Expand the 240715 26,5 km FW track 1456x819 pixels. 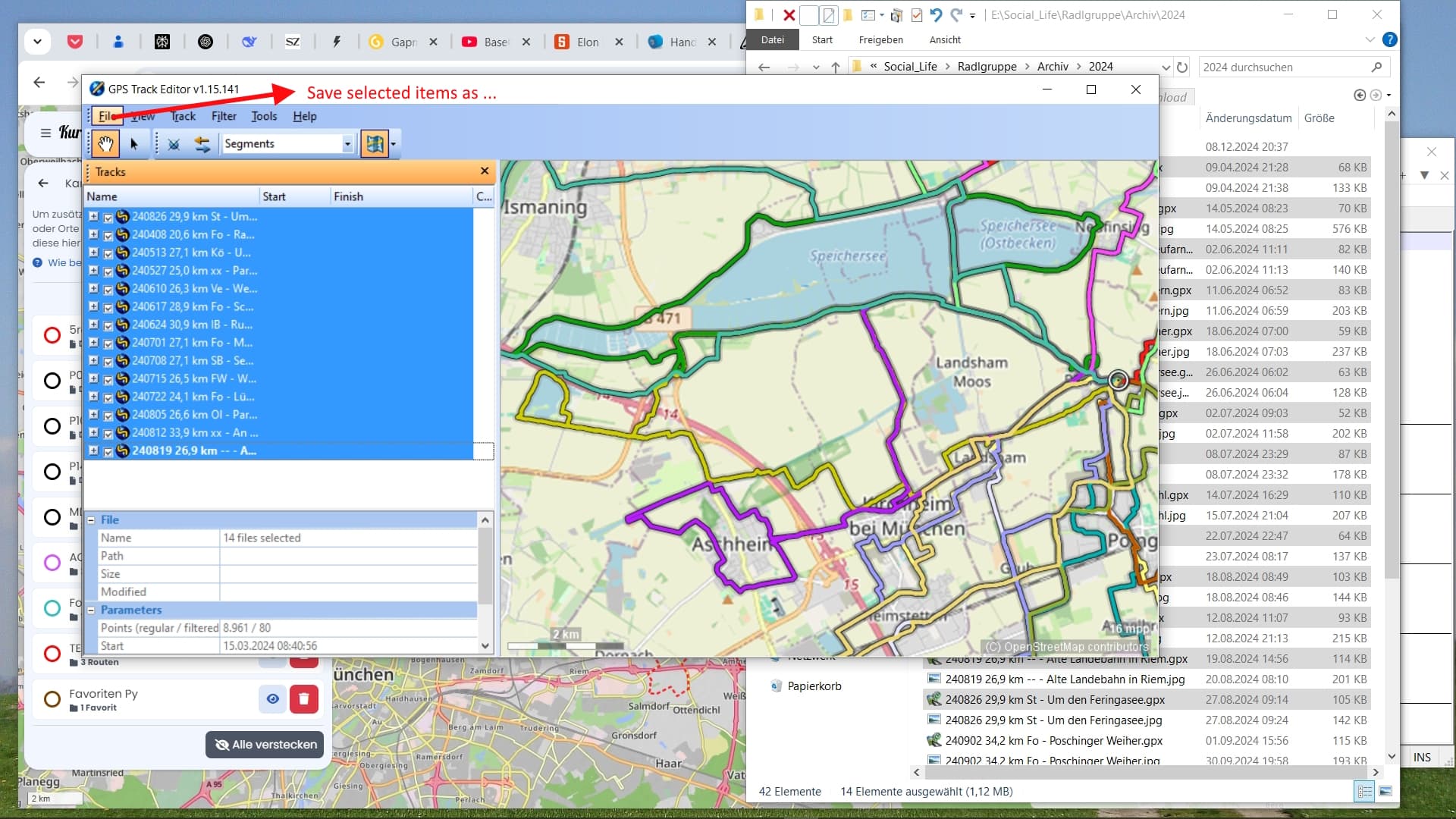click(93, 378)
